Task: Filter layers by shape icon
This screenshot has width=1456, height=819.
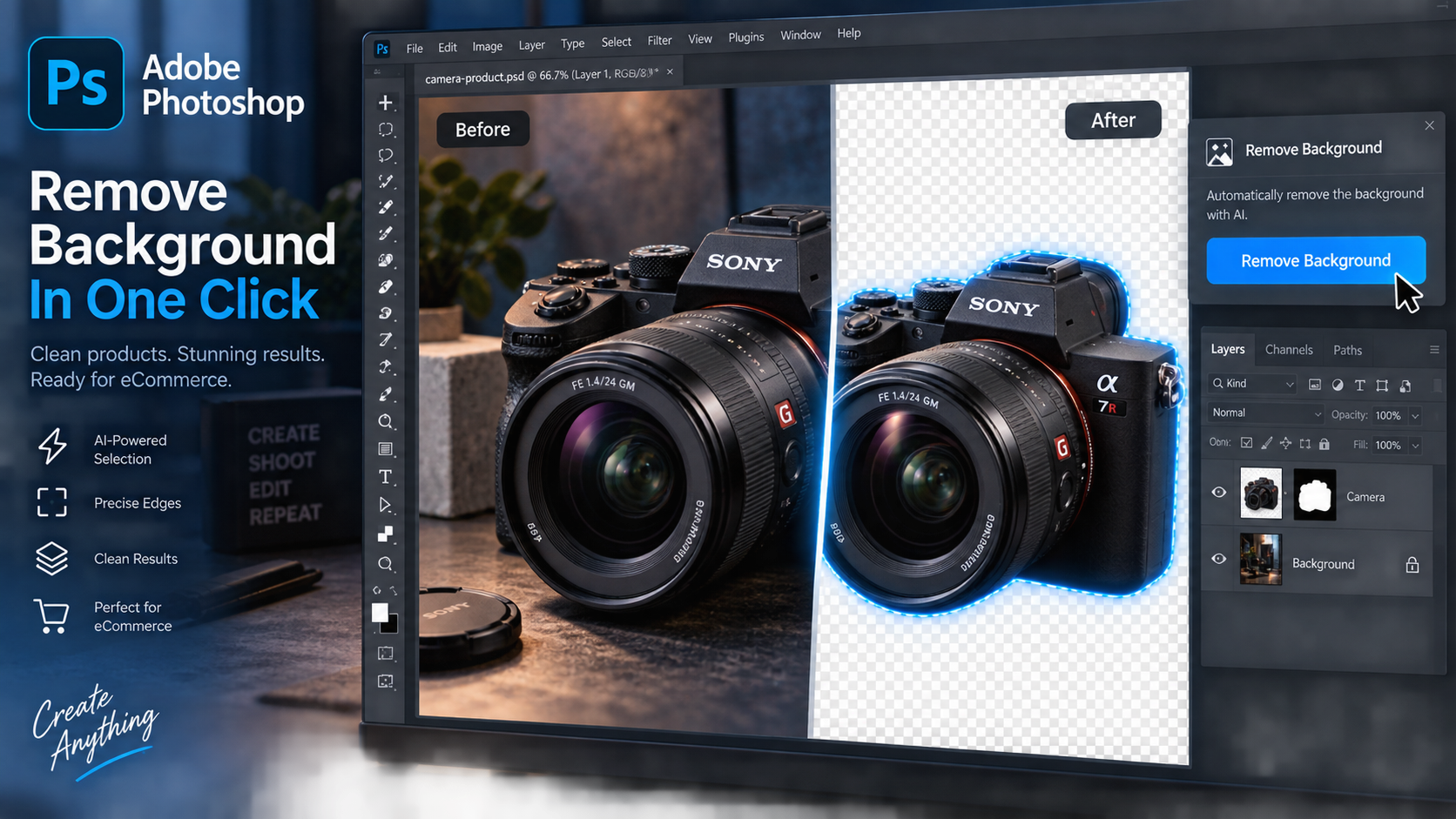Action: click(1382, 385)
